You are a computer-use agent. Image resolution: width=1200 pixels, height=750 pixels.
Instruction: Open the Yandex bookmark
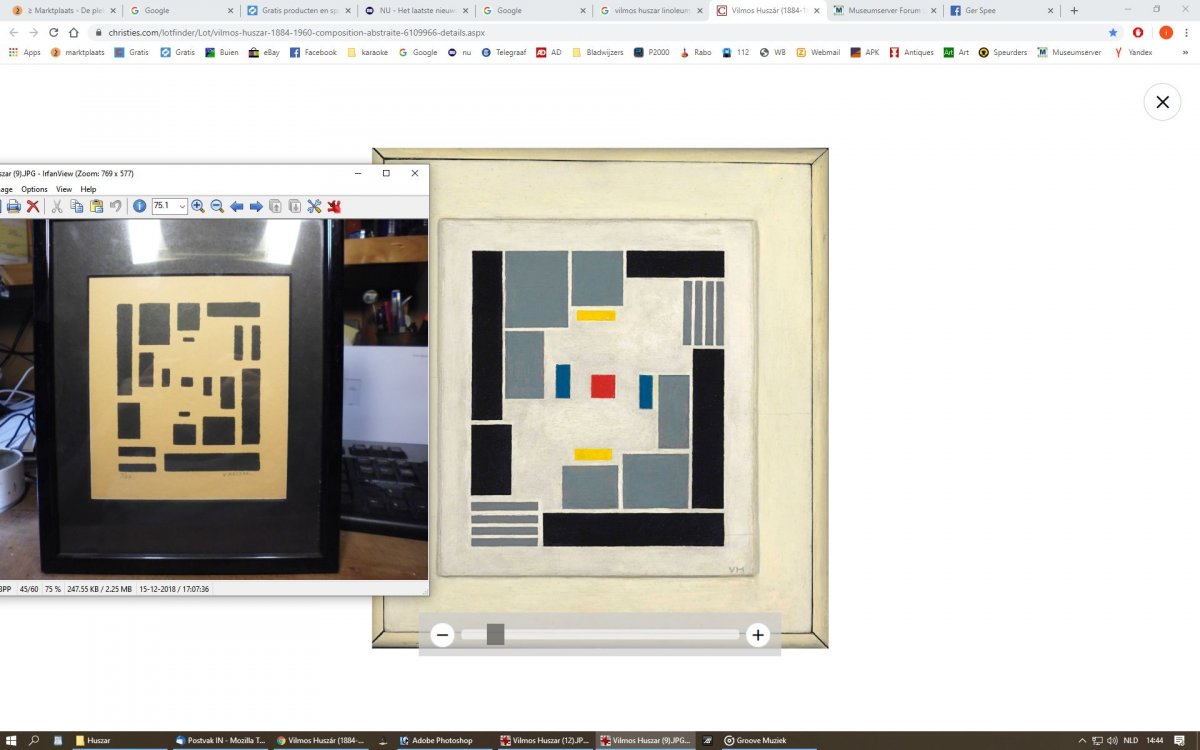tap(1133, 52)
